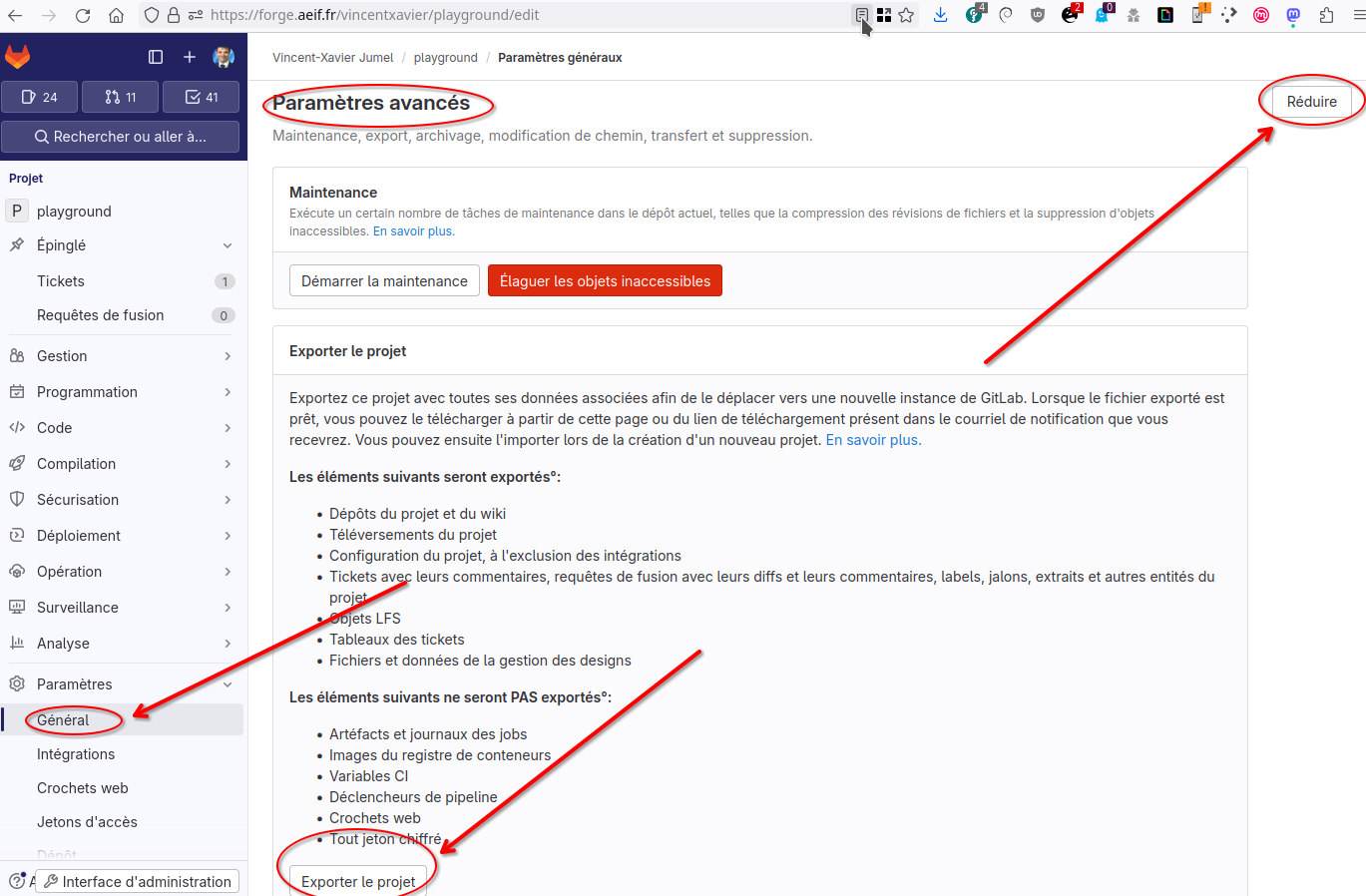Open the user avatar menu
This screenshot has height=896, width=1366.
tap(224, 57)
